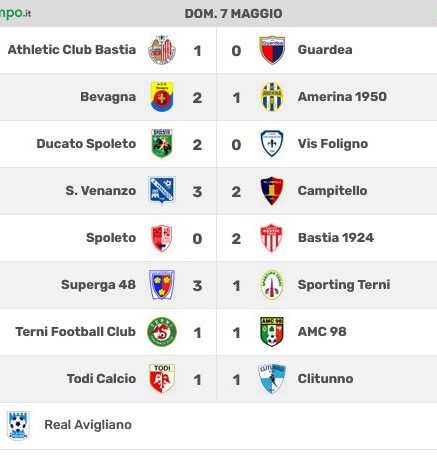This screenshot has width=437, height=455.
Task: Select the S. Venanzo blue badge
Action: [162, 191]
